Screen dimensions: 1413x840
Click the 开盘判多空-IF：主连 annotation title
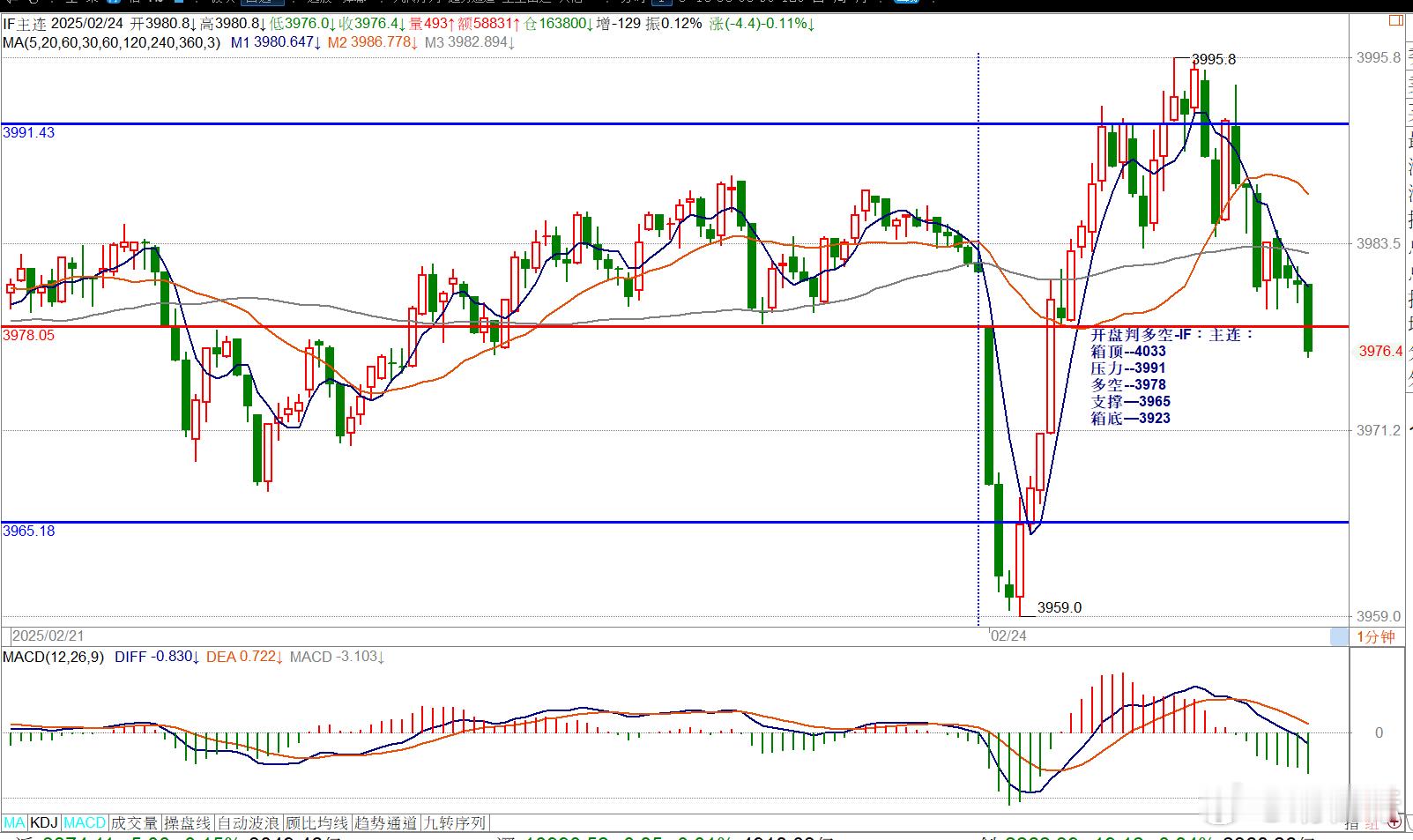[x=1172, y=335]
